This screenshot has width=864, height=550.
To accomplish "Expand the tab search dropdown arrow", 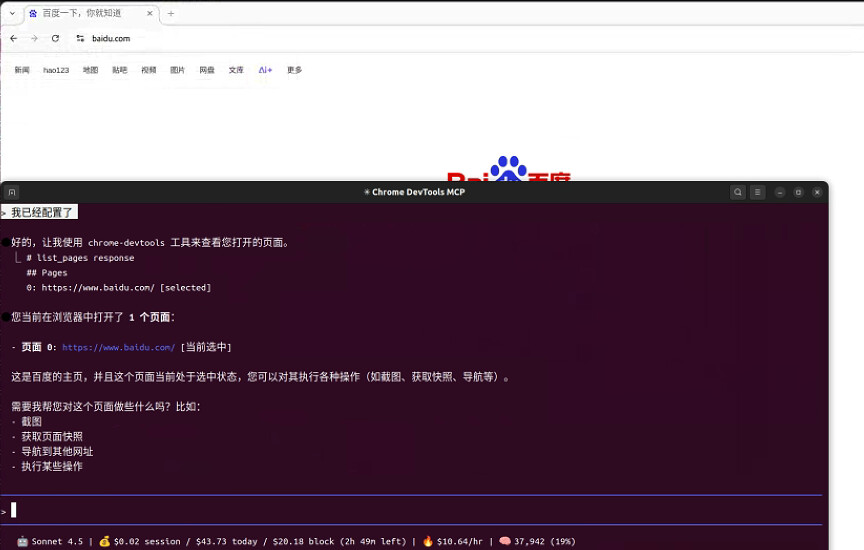I will tap(12, 13).
